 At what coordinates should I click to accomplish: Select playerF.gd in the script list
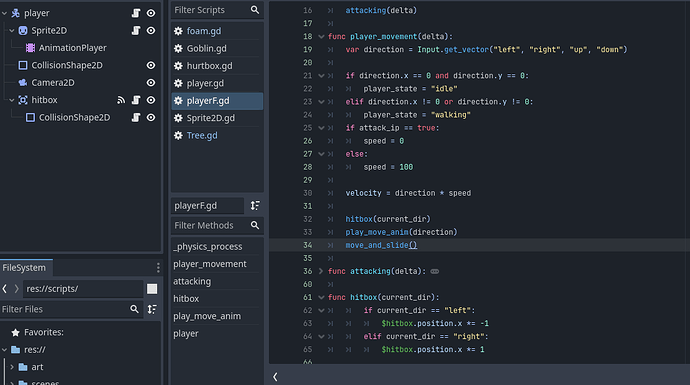click(217, 100)
